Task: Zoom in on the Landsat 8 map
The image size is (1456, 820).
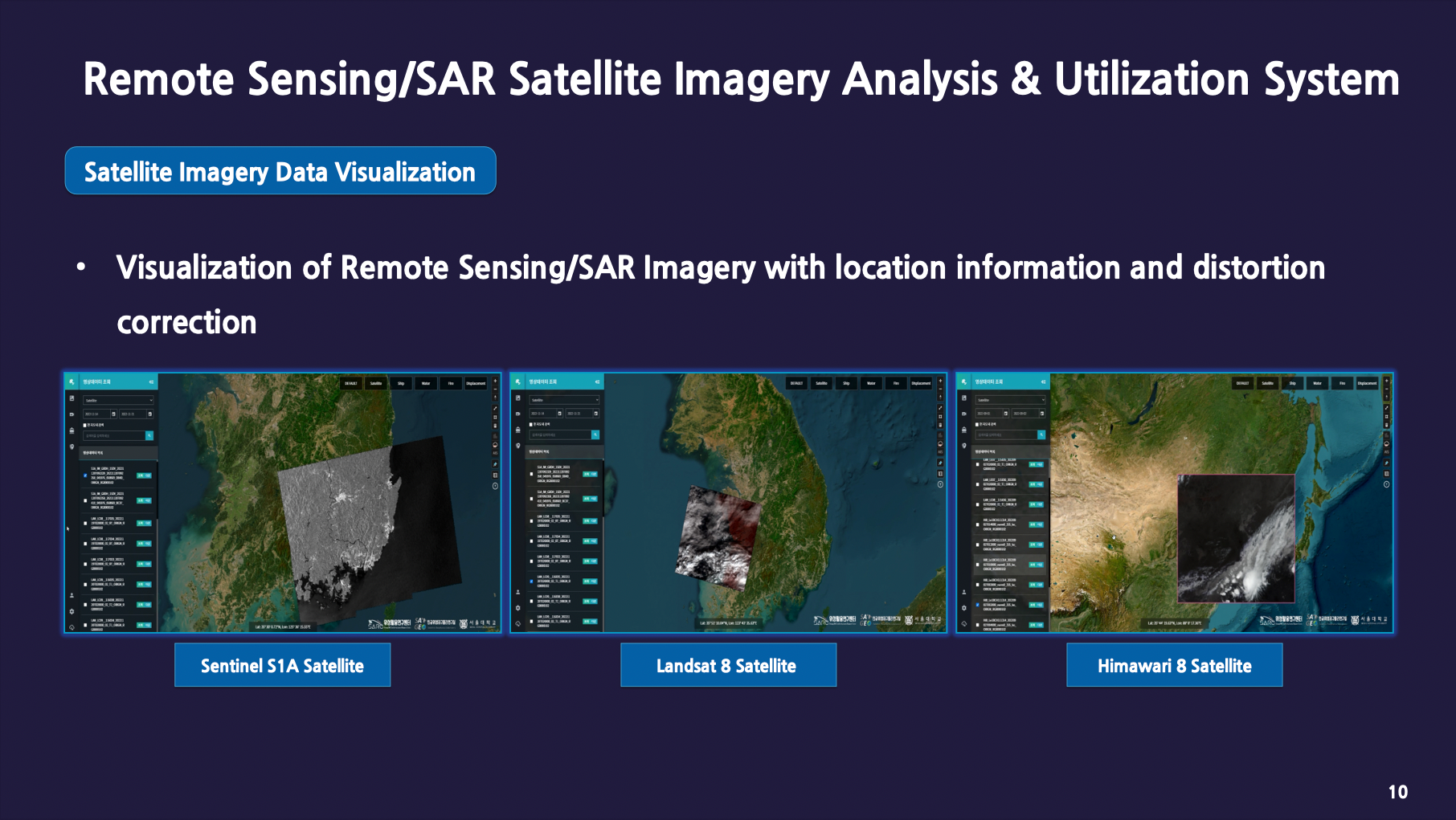Action: pos(941,381)
